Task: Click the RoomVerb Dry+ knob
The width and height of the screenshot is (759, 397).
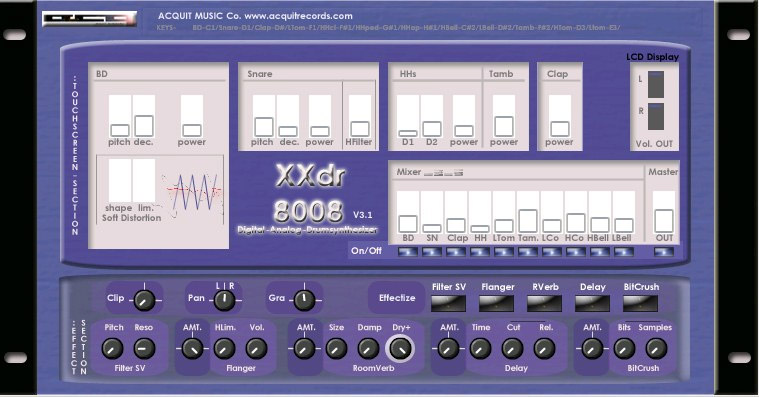Action: pos(400,348)
